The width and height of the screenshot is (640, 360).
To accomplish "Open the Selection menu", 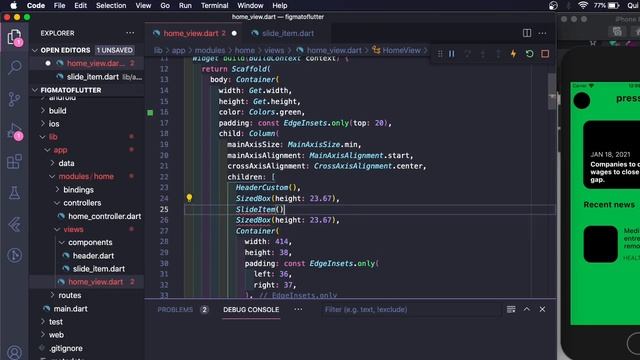I will pyautogui.click(x=111, y=5).
